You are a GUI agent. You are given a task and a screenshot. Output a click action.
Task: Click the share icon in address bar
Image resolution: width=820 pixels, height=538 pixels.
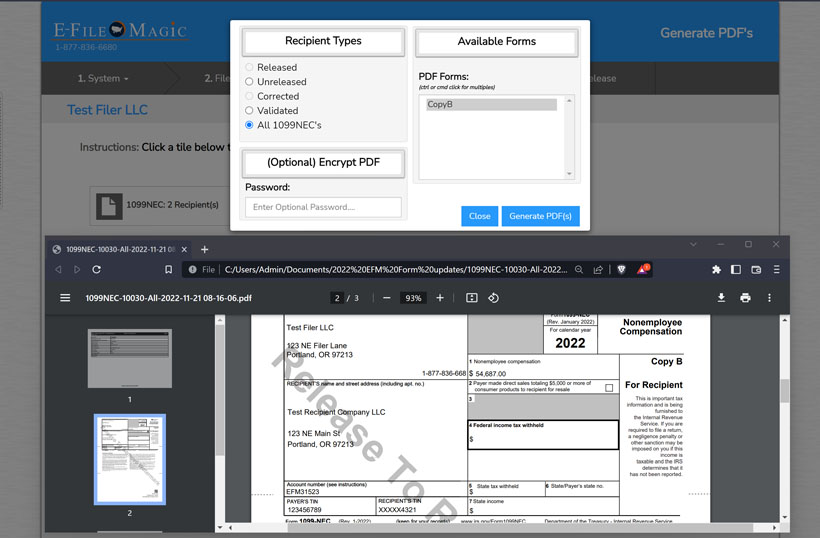pyautogui.click(x=598, y=269)
